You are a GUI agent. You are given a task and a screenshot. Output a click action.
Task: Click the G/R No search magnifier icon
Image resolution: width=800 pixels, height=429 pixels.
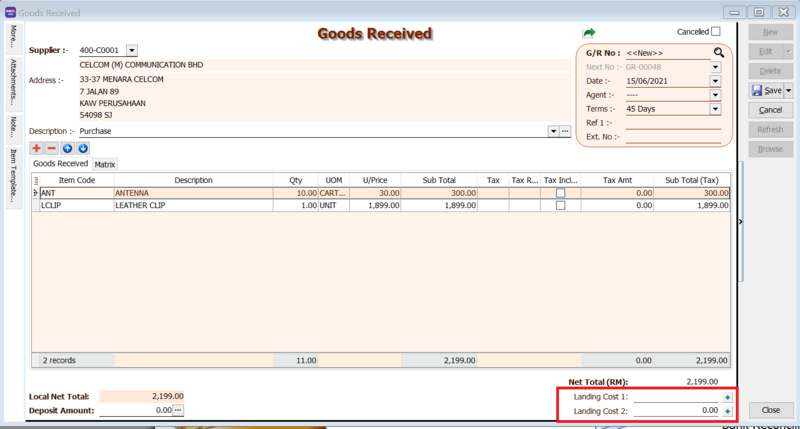coord(718,52)
